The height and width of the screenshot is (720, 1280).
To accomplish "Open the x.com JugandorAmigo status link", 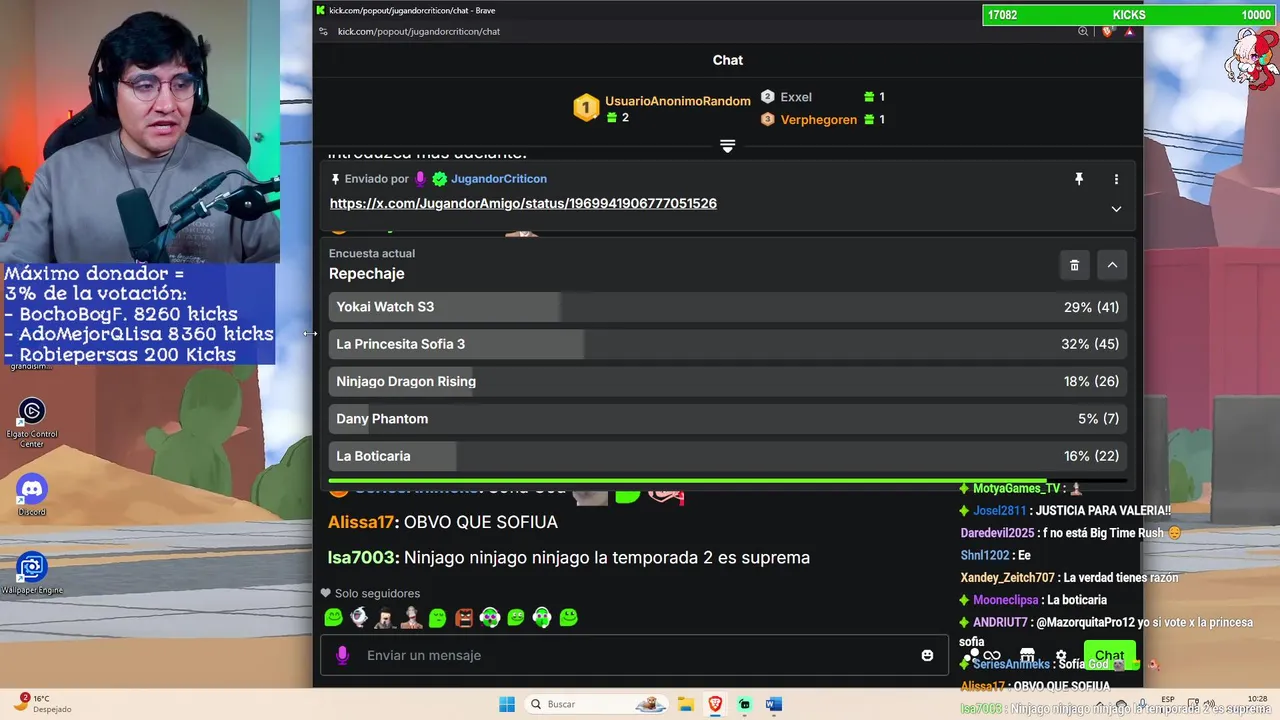I will pos(523,203).
